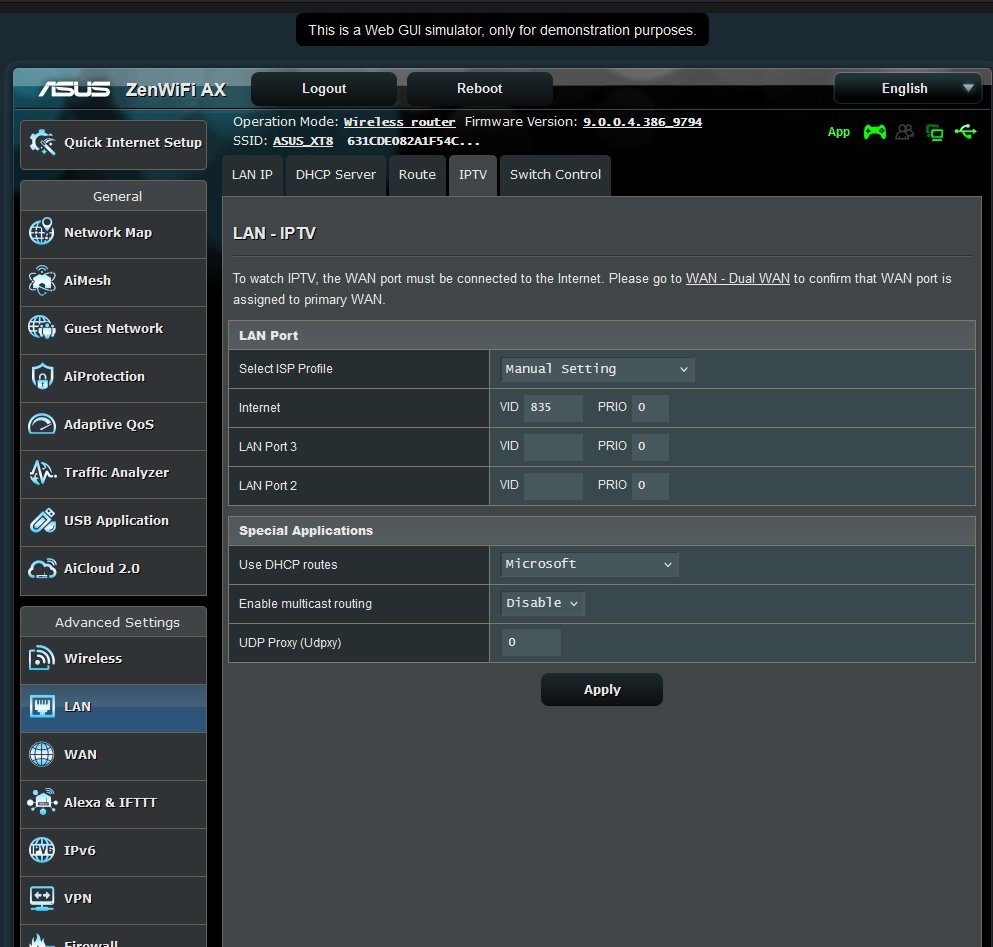Click the Network Map globe icon
This screenshot has width=993, height=947.
(42, 232)
